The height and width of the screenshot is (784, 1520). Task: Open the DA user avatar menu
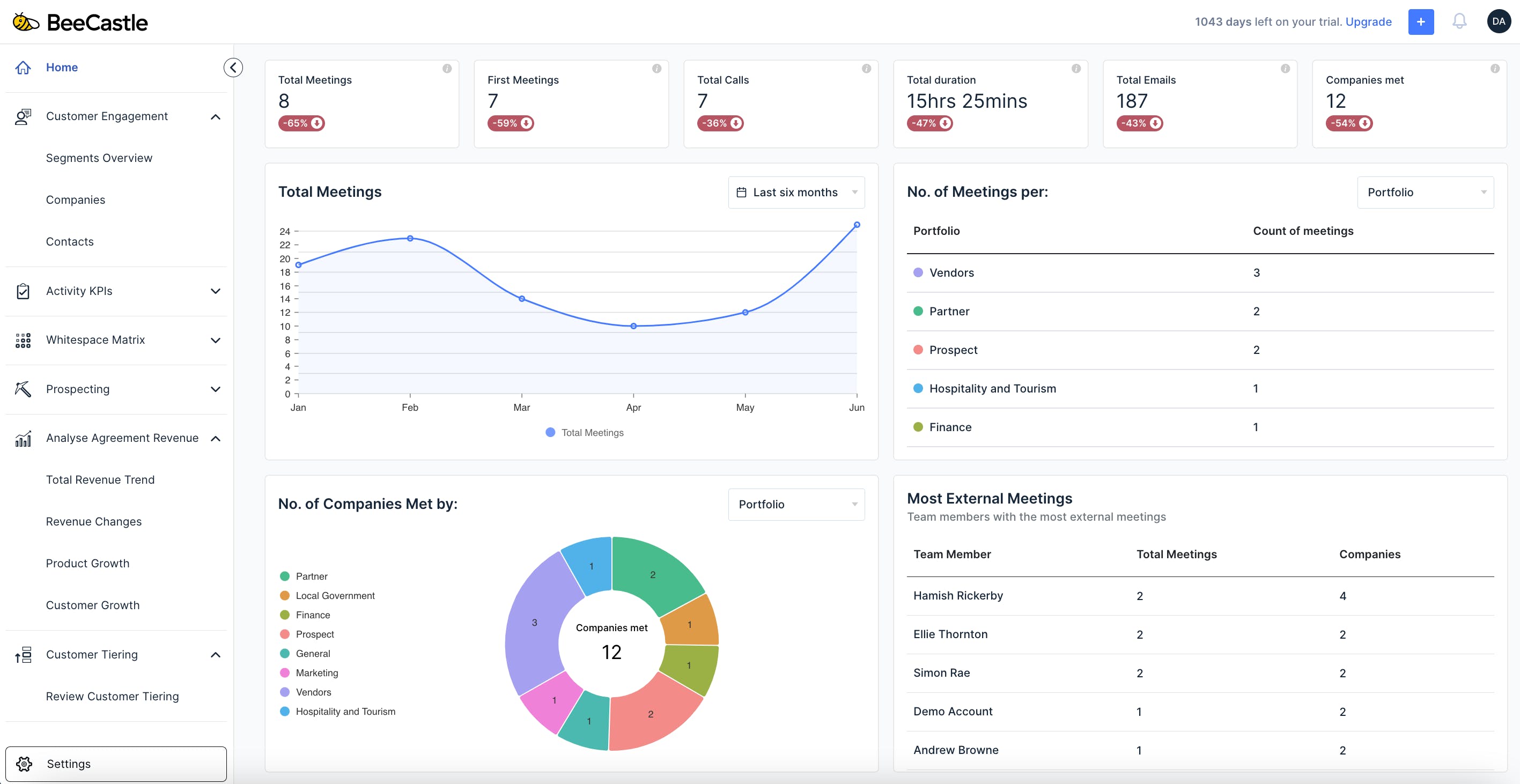[x=1498, y=22]
